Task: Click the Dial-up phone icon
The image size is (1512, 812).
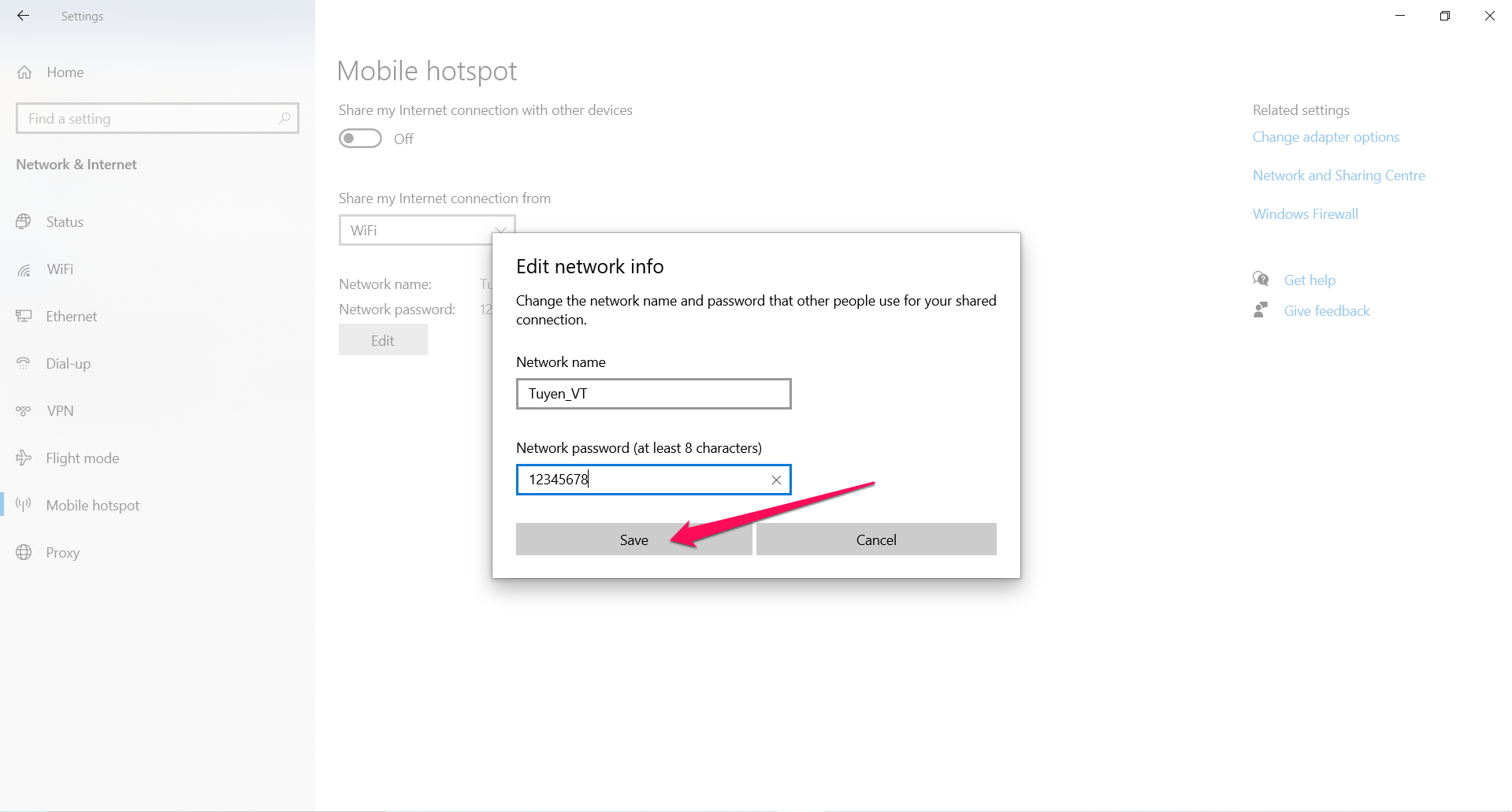Action: [24, 363]
